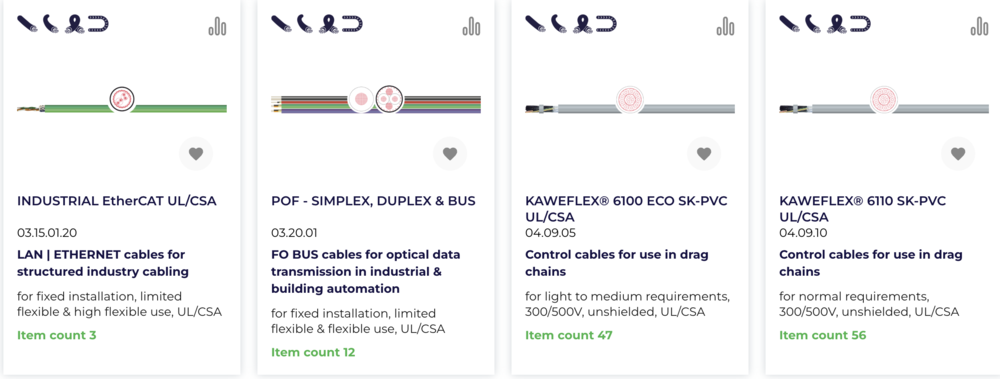Click compare icon on KAWEFLEX 6100 ECO card

coord(726,26)
